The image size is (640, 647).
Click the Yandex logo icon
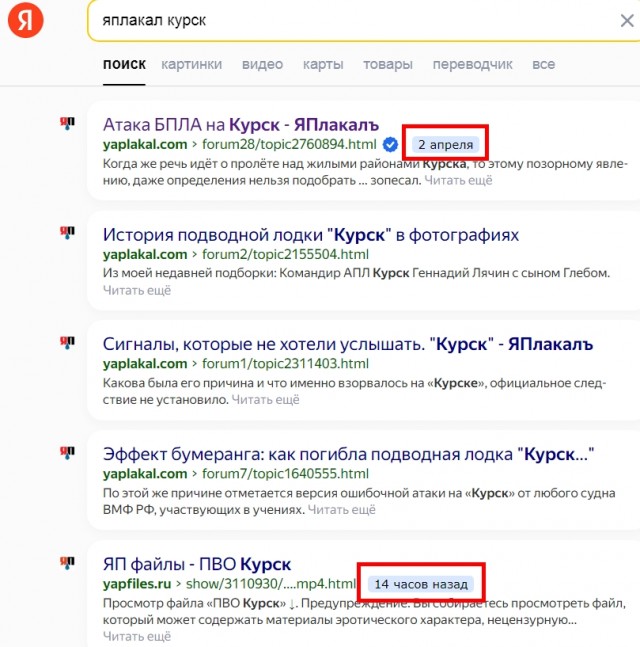tap(26, 19)
